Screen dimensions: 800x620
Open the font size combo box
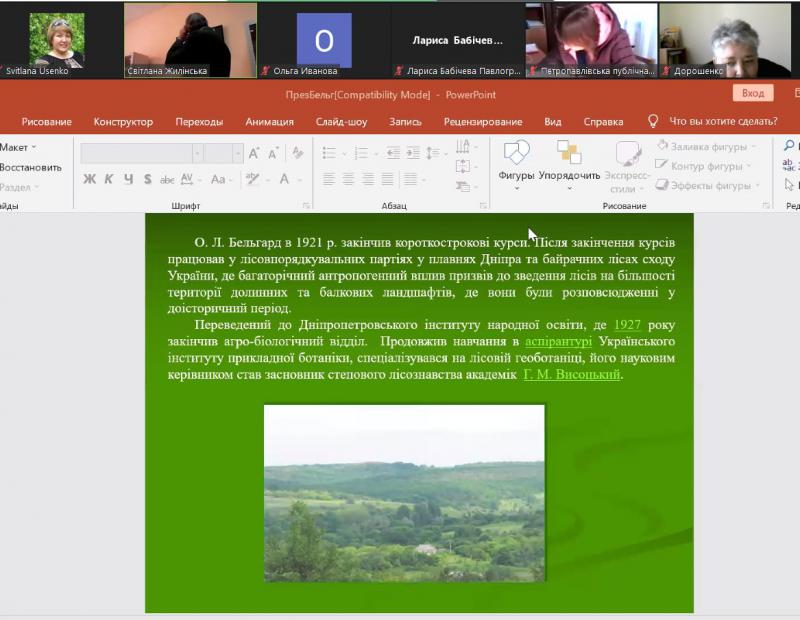[223, 153]
